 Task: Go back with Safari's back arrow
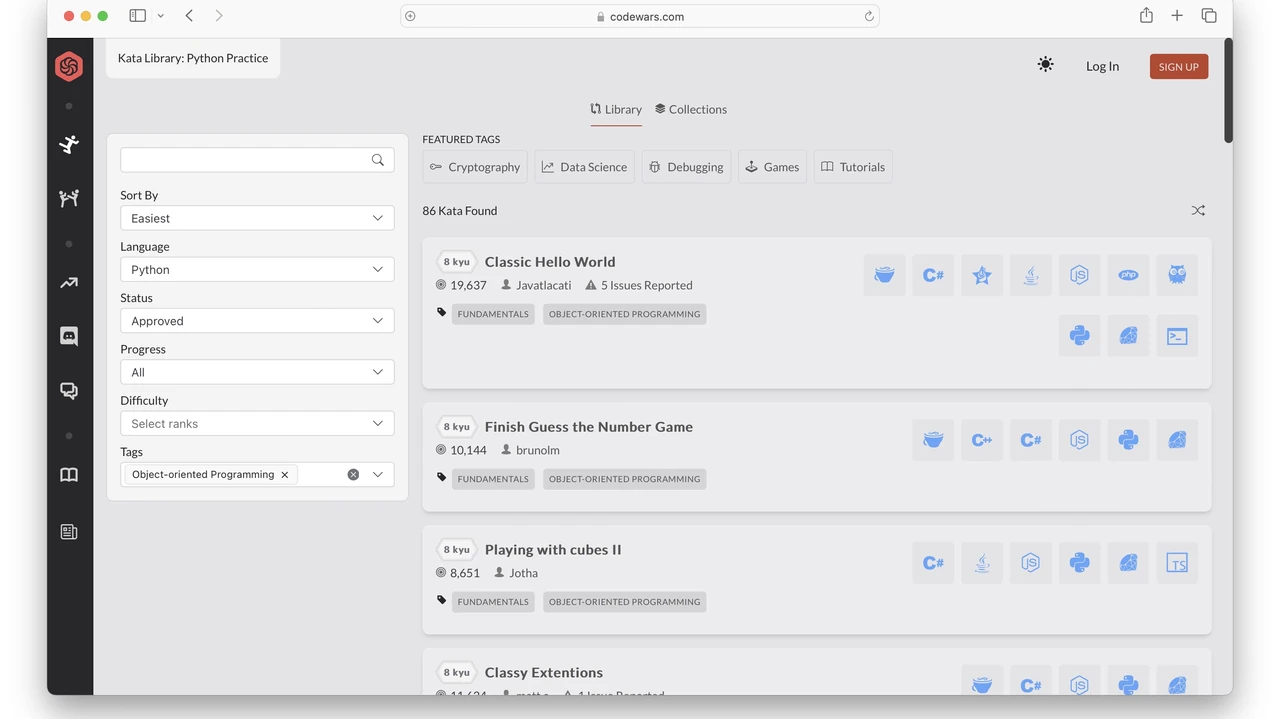[x=189, y=16]
